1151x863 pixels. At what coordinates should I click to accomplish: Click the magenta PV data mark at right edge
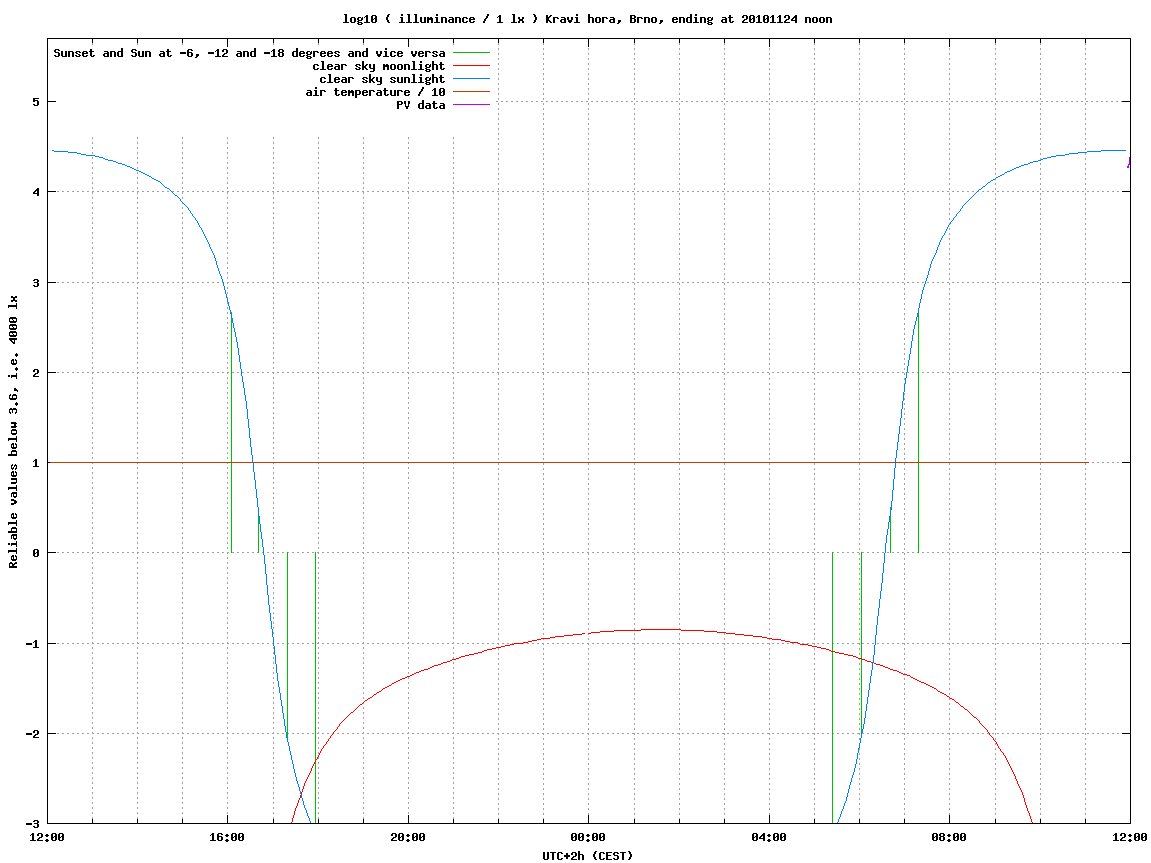(x=1129, y=161)
